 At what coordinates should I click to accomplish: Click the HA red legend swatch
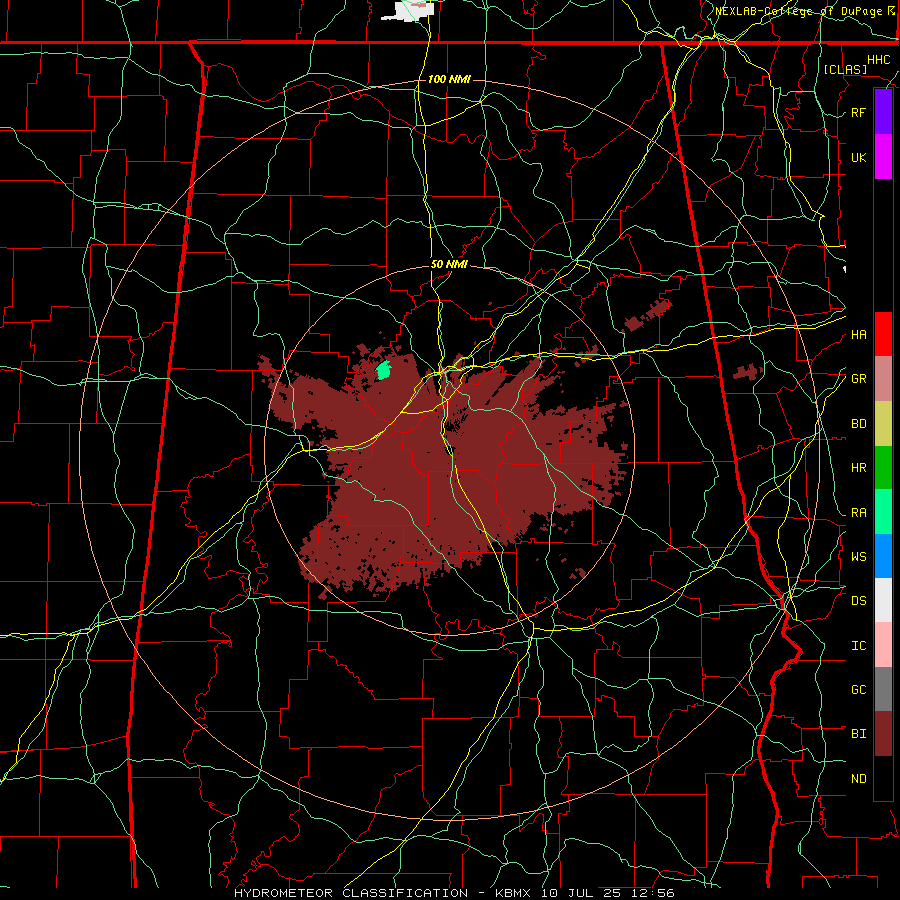pyautogui.click(x=883, y=334)
